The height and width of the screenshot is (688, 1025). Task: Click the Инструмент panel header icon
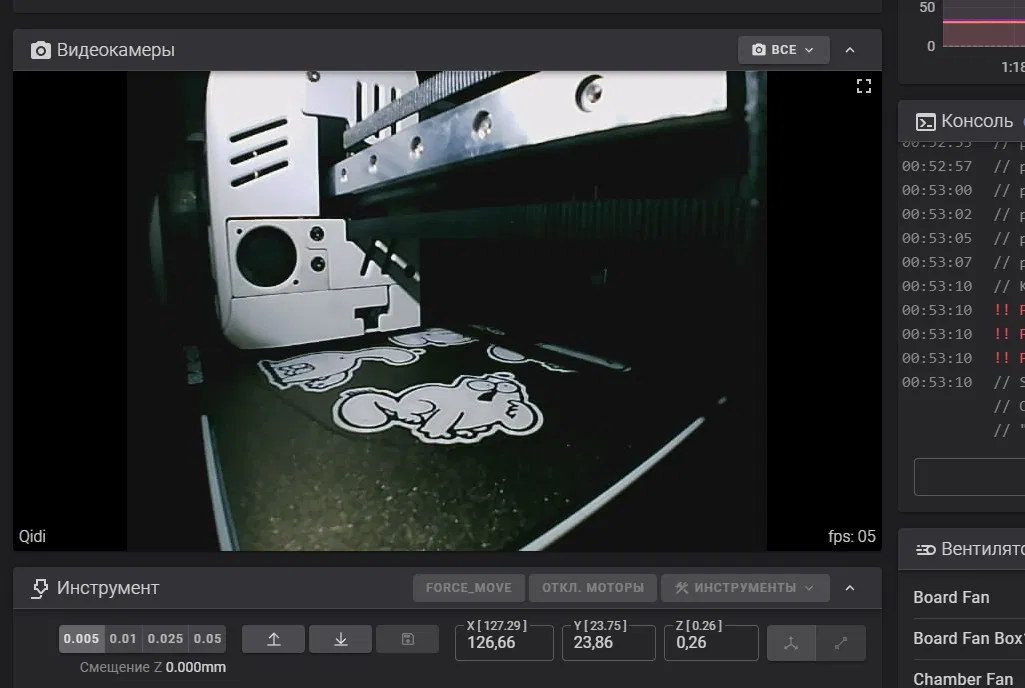coord(40,589)
